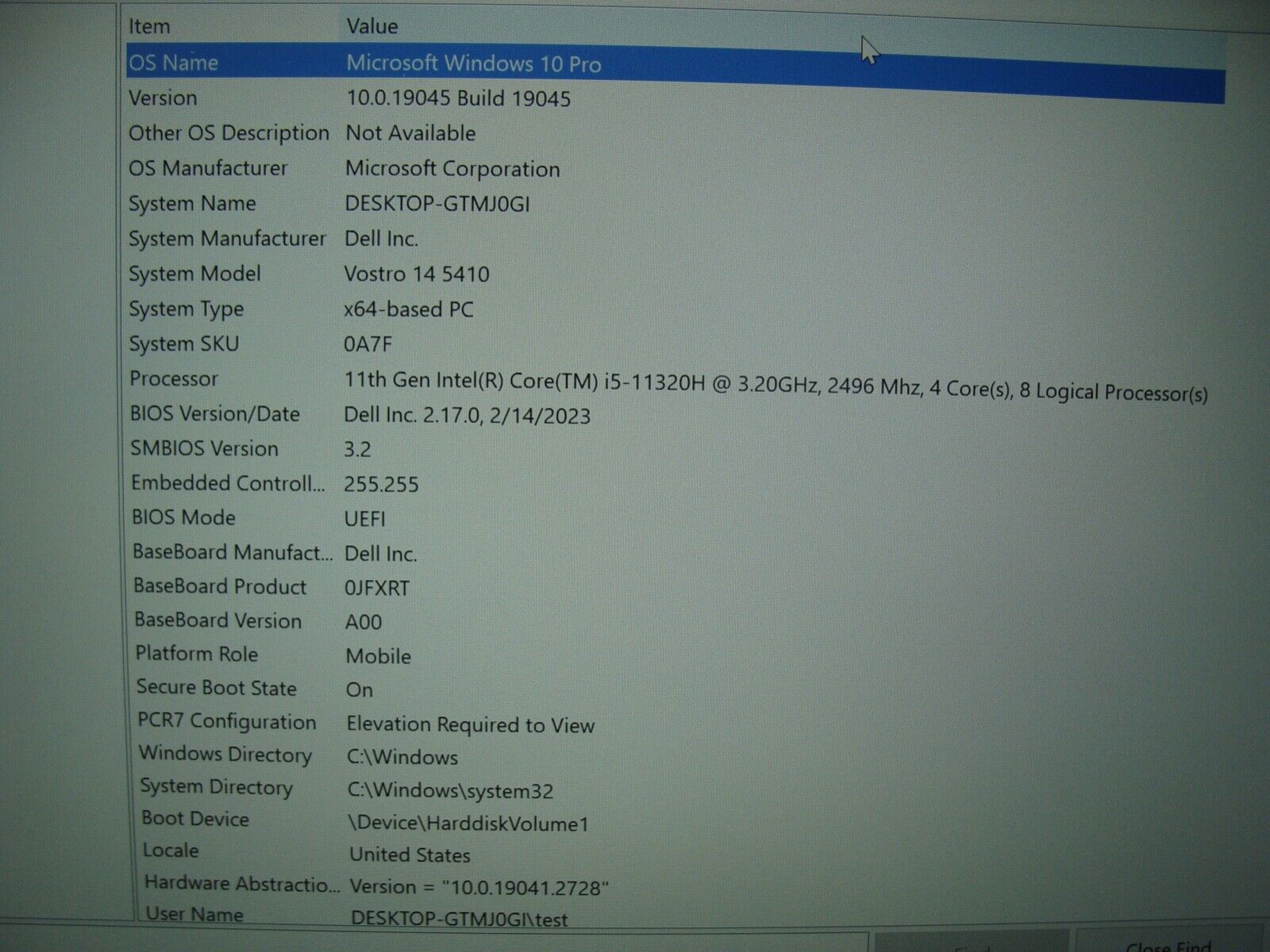Click the Mobile value
This screenshot has width=1270, height=952.
379,656
